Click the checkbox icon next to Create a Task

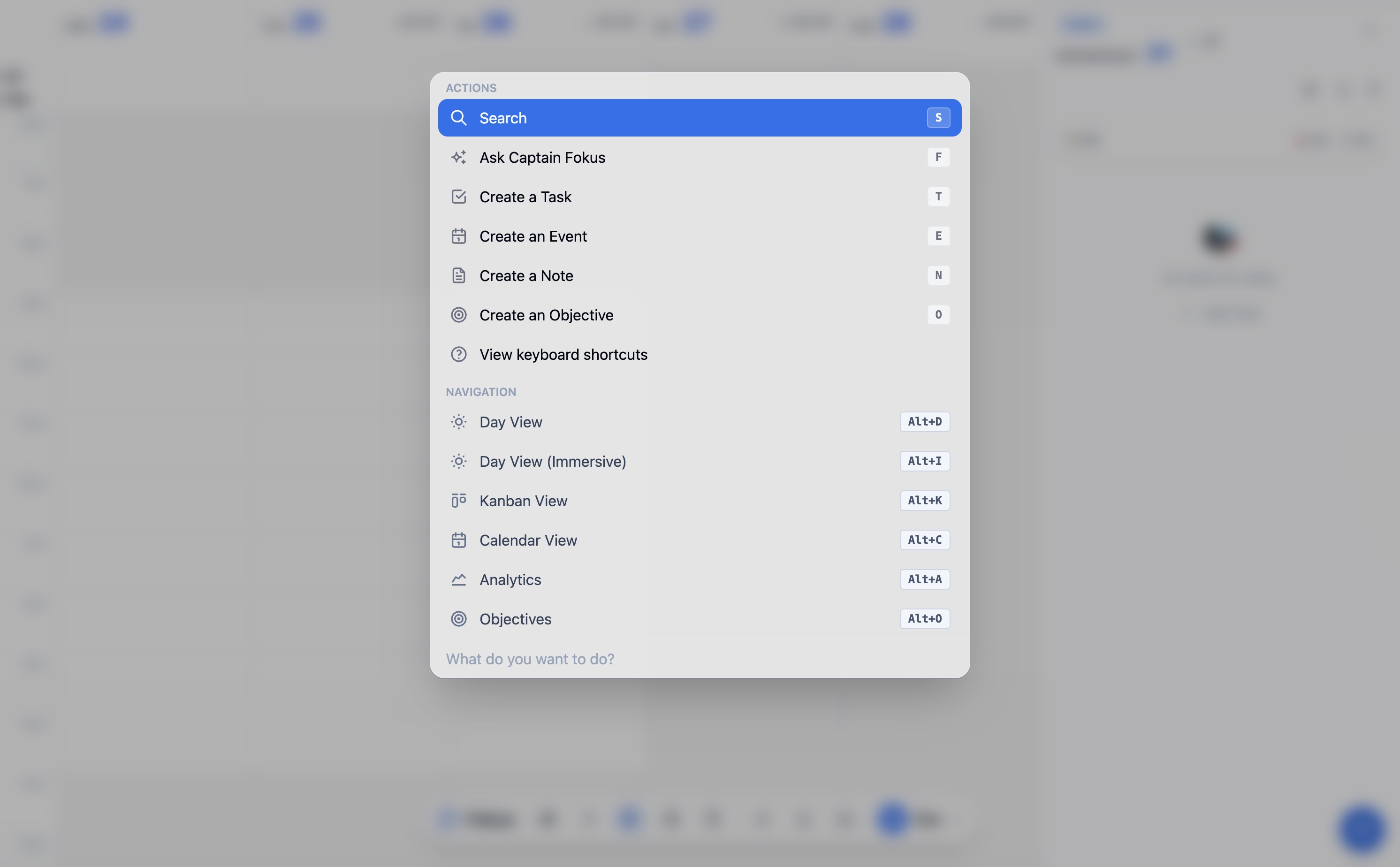tap(458, 197)
